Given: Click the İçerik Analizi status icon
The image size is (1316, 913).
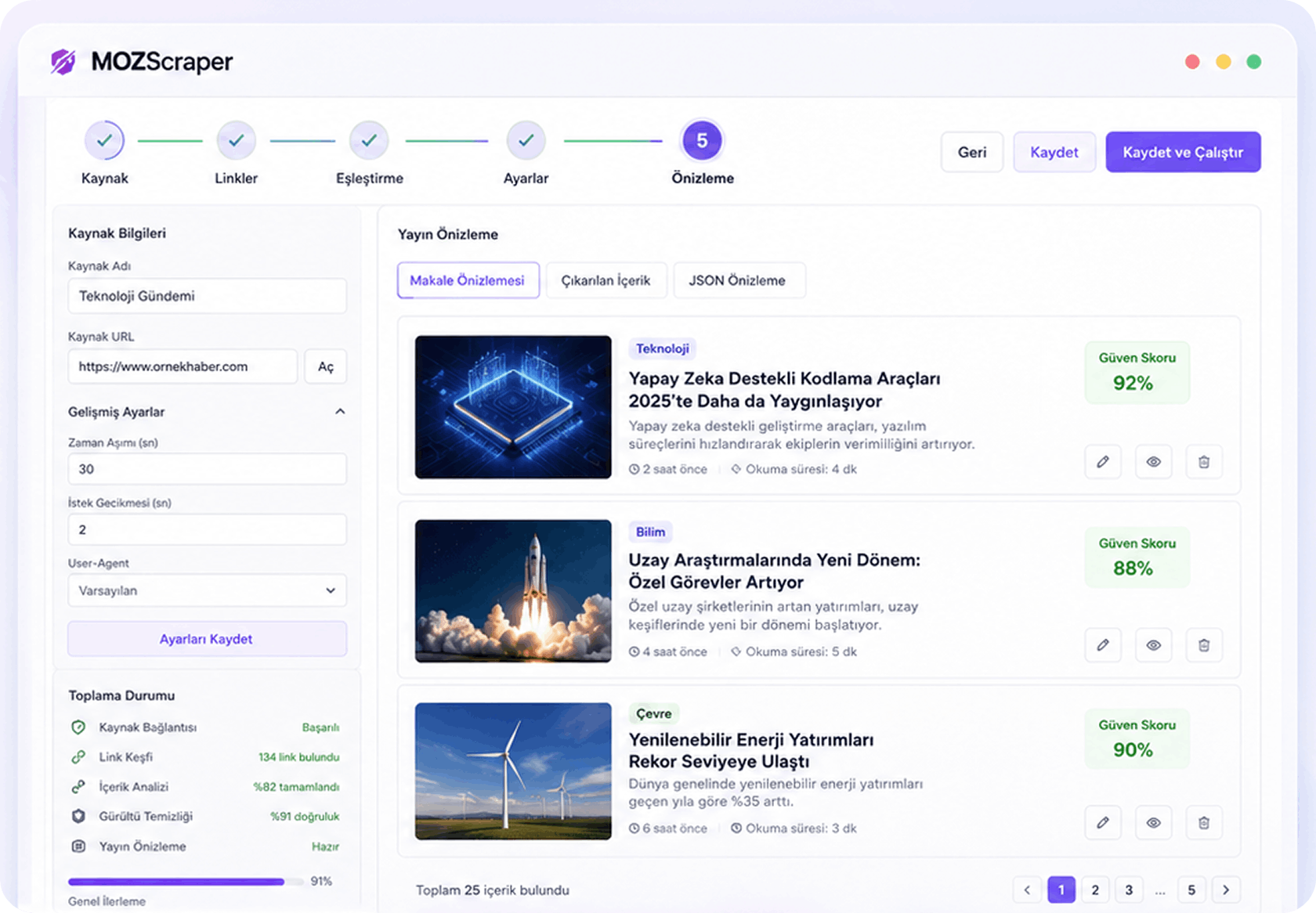Looking at the screenshot, I should coord(78,787).
